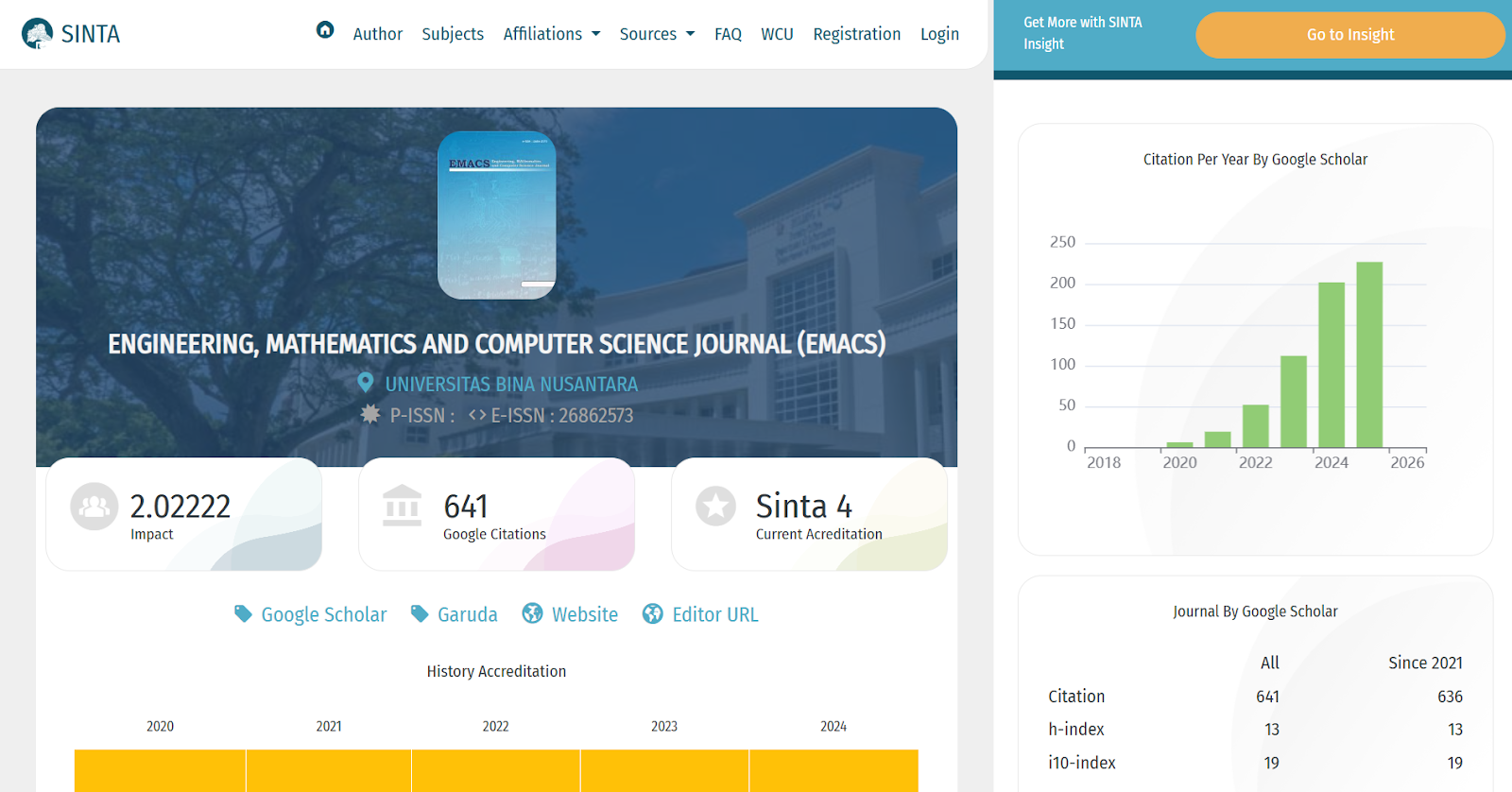
Task: Click the Since 2021 column header
Action: (x=1426, y=663)
